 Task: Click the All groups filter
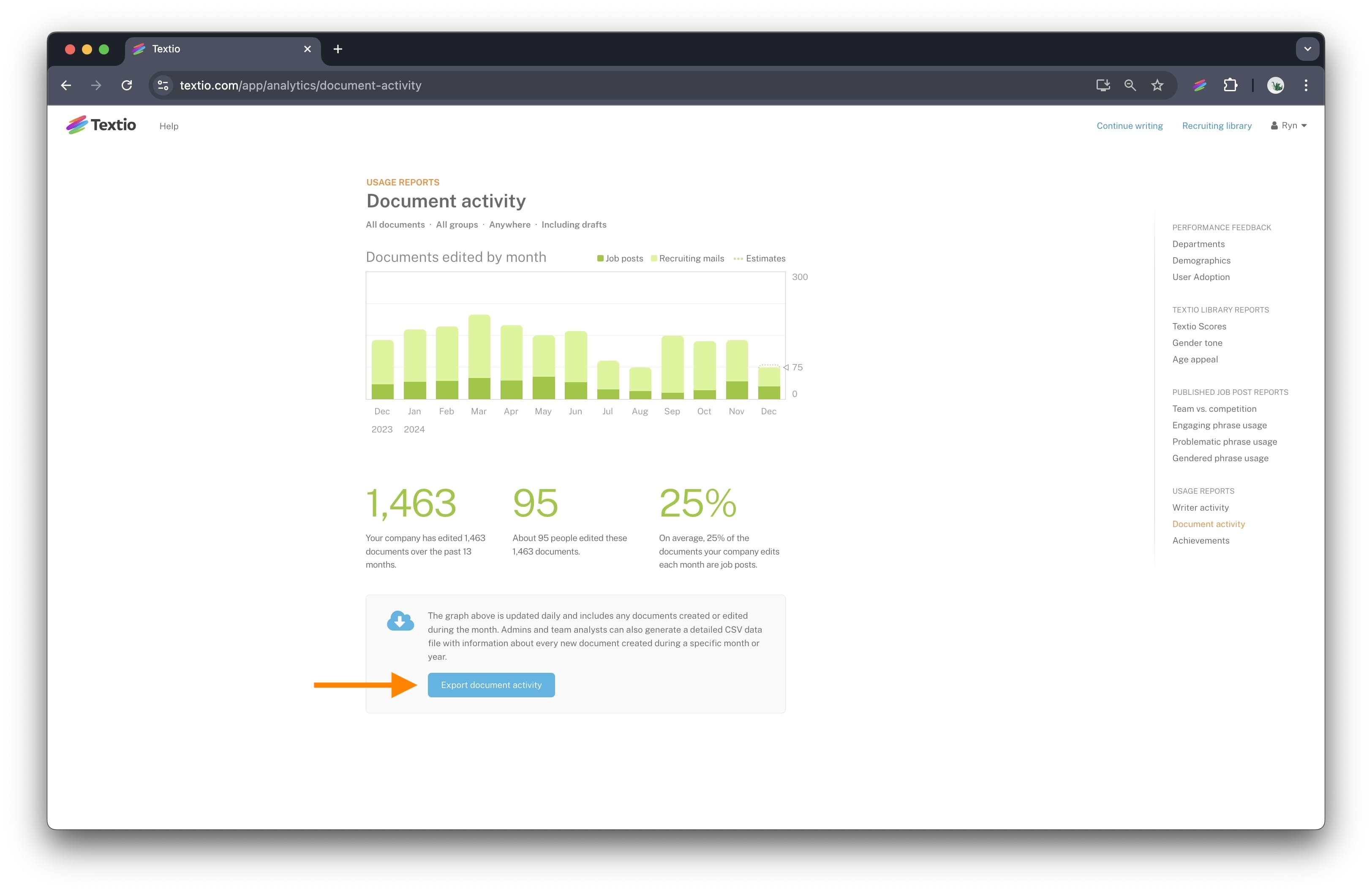coord(457,225)
